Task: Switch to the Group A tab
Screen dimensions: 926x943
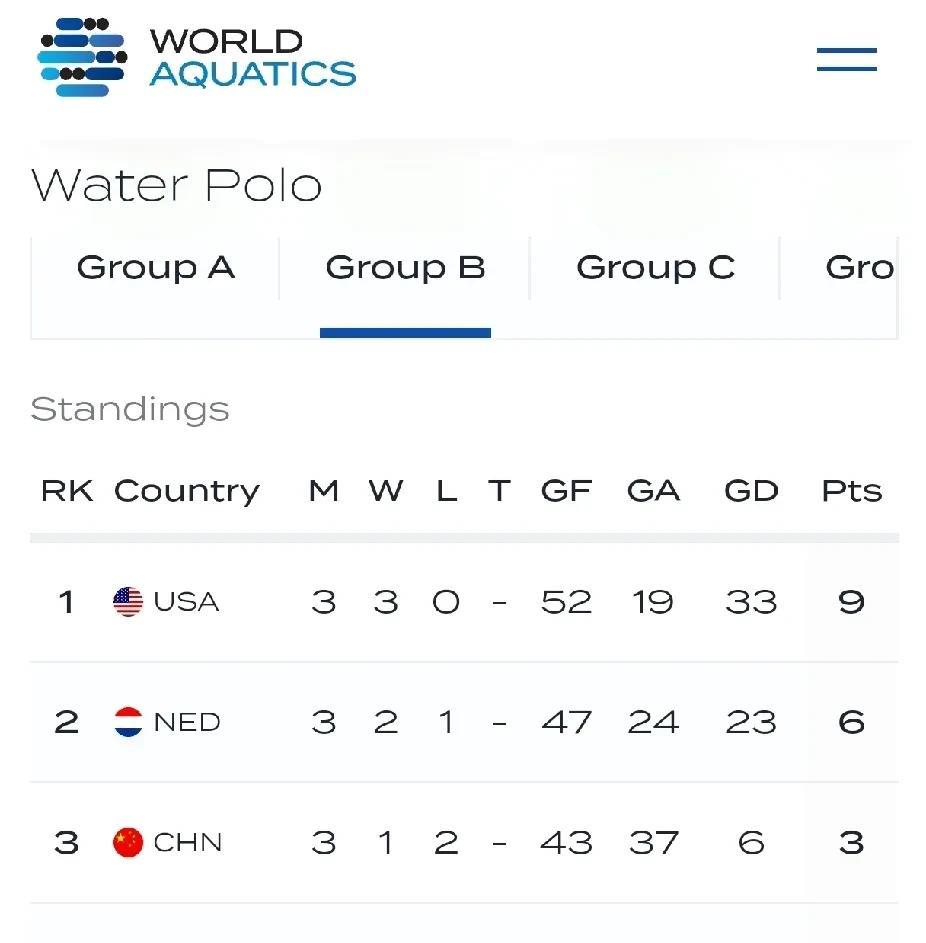Action: pos(155,268)
